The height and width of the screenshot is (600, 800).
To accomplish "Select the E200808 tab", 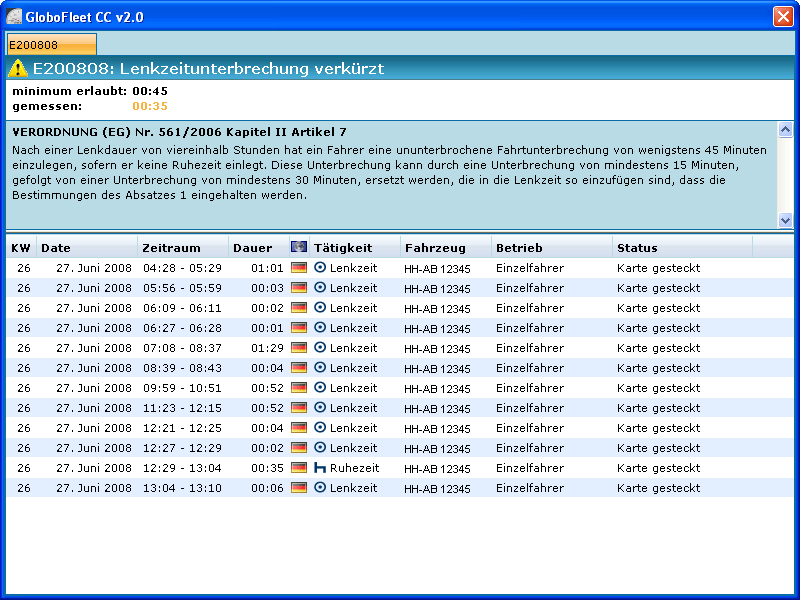I will 51,45.
